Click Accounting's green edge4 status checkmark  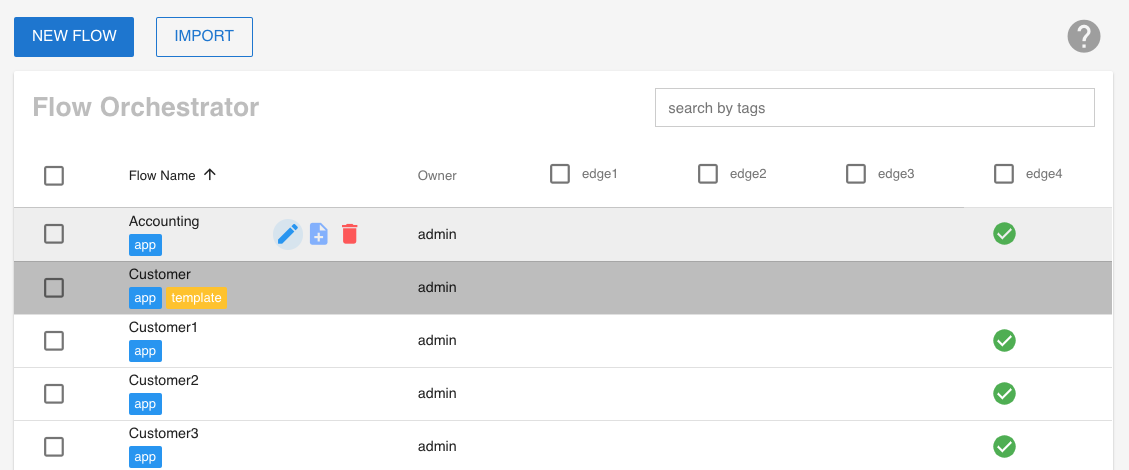click(1004, 234)
